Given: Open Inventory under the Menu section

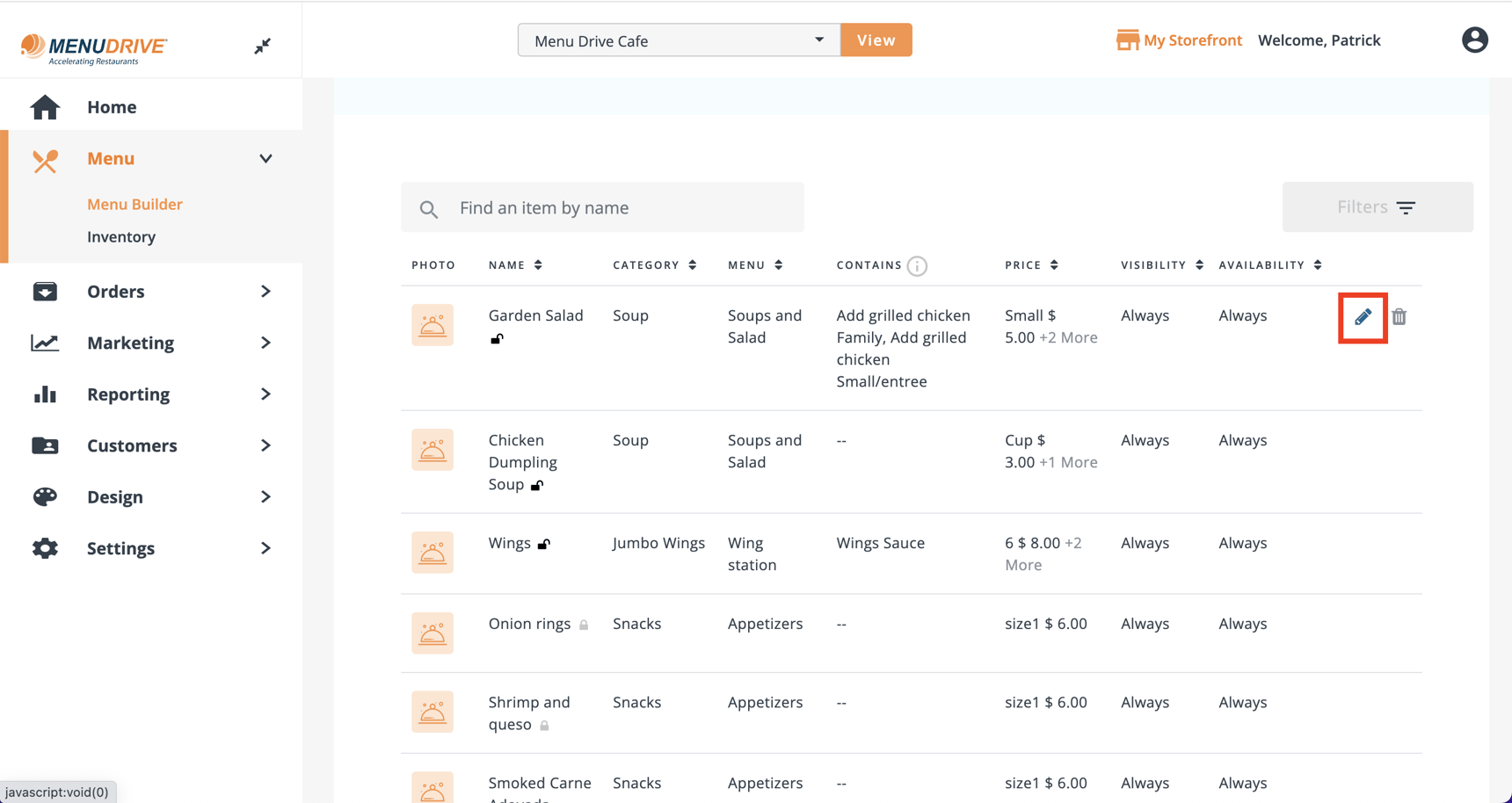Looking at the screenshot, I should [x=121, y=237].
